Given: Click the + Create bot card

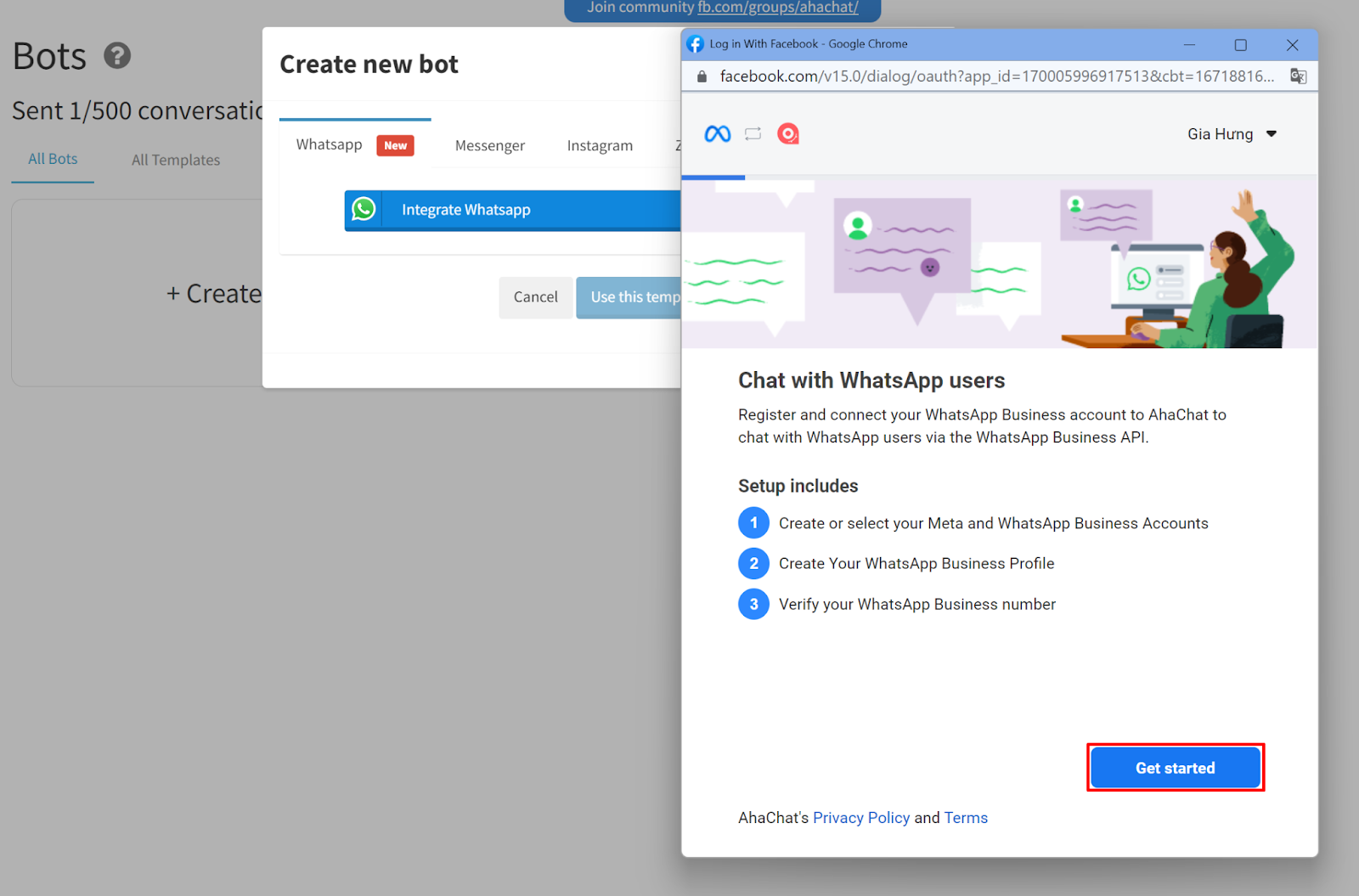Looking at the screenshot, I should coord(138,293).
